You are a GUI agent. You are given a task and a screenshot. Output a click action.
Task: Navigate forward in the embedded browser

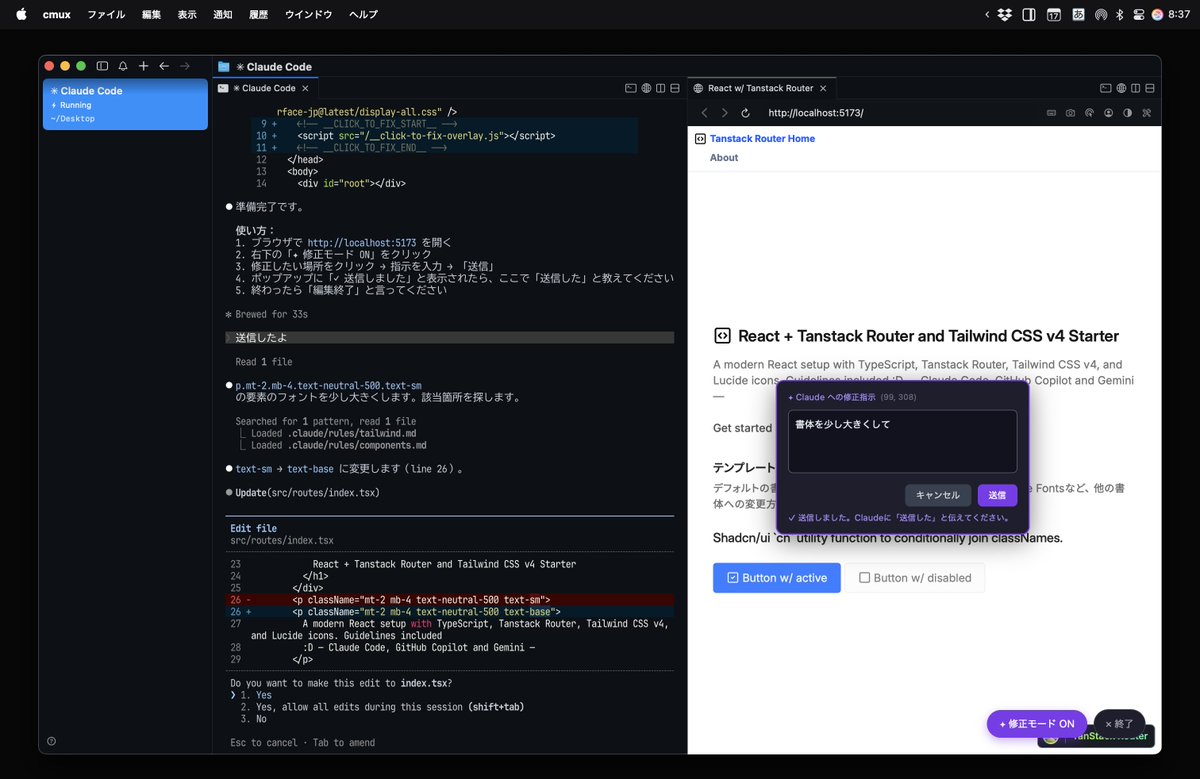(725, 113)
